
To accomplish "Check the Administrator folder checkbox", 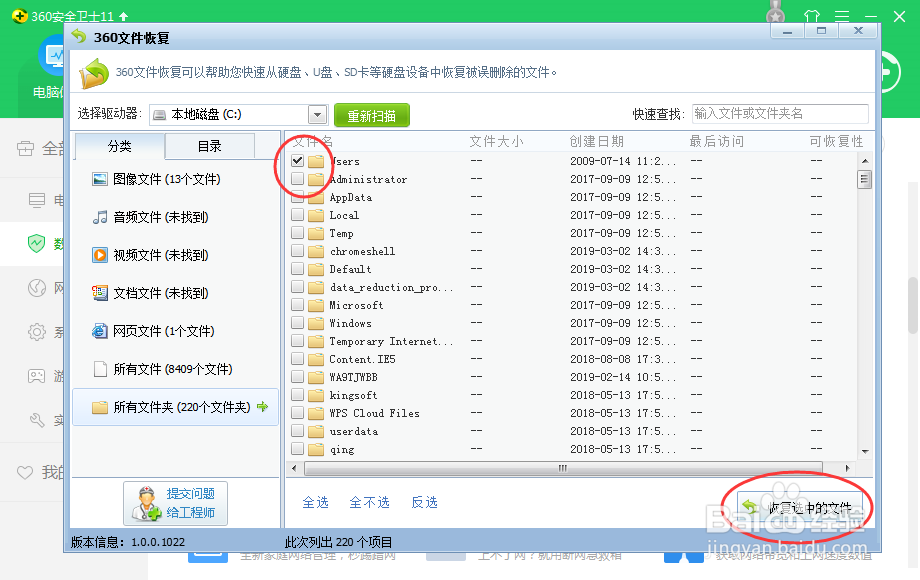I will click(x=297, y=179).
